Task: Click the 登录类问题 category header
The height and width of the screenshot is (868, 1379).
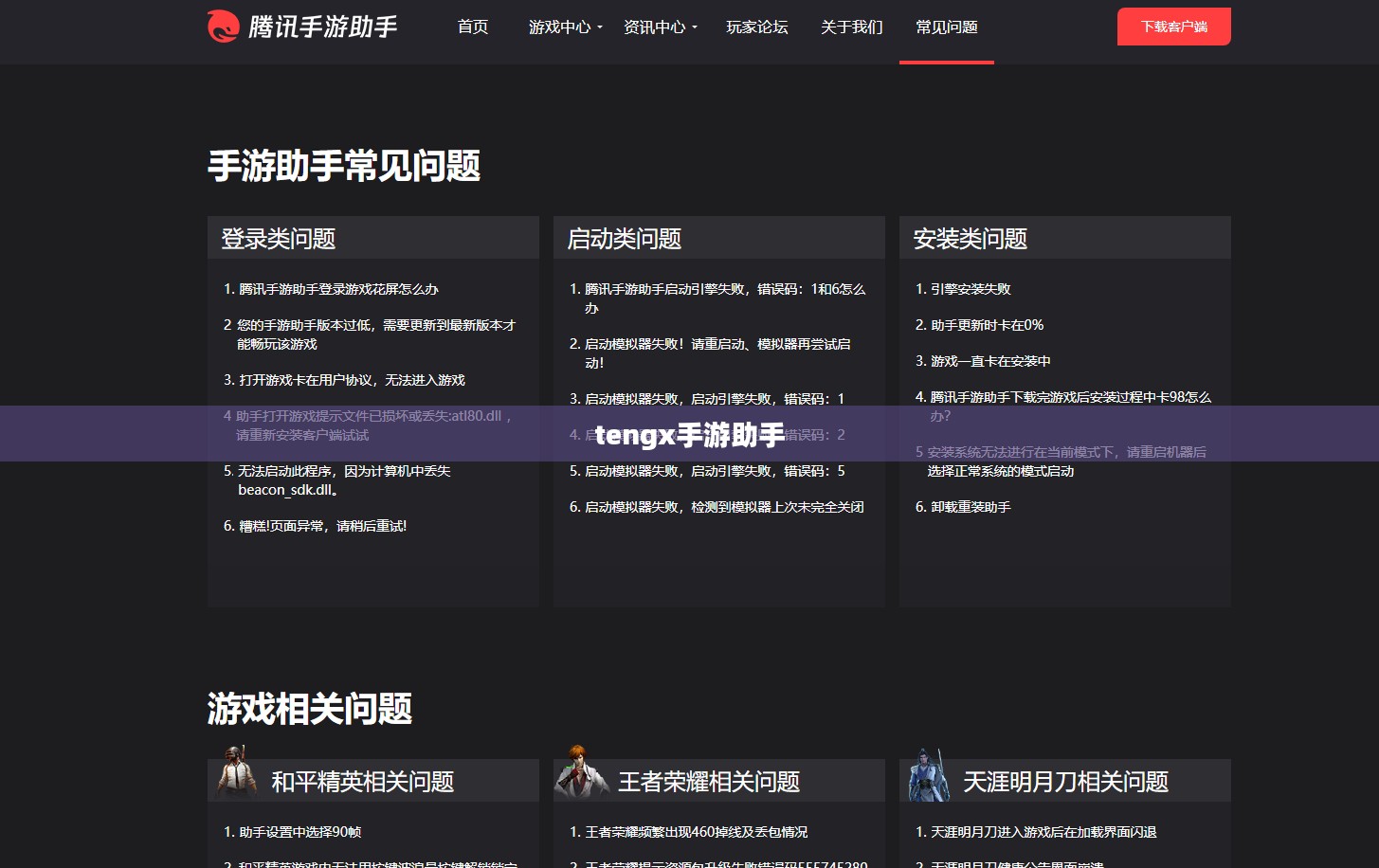Action: (x=373, y=238)
